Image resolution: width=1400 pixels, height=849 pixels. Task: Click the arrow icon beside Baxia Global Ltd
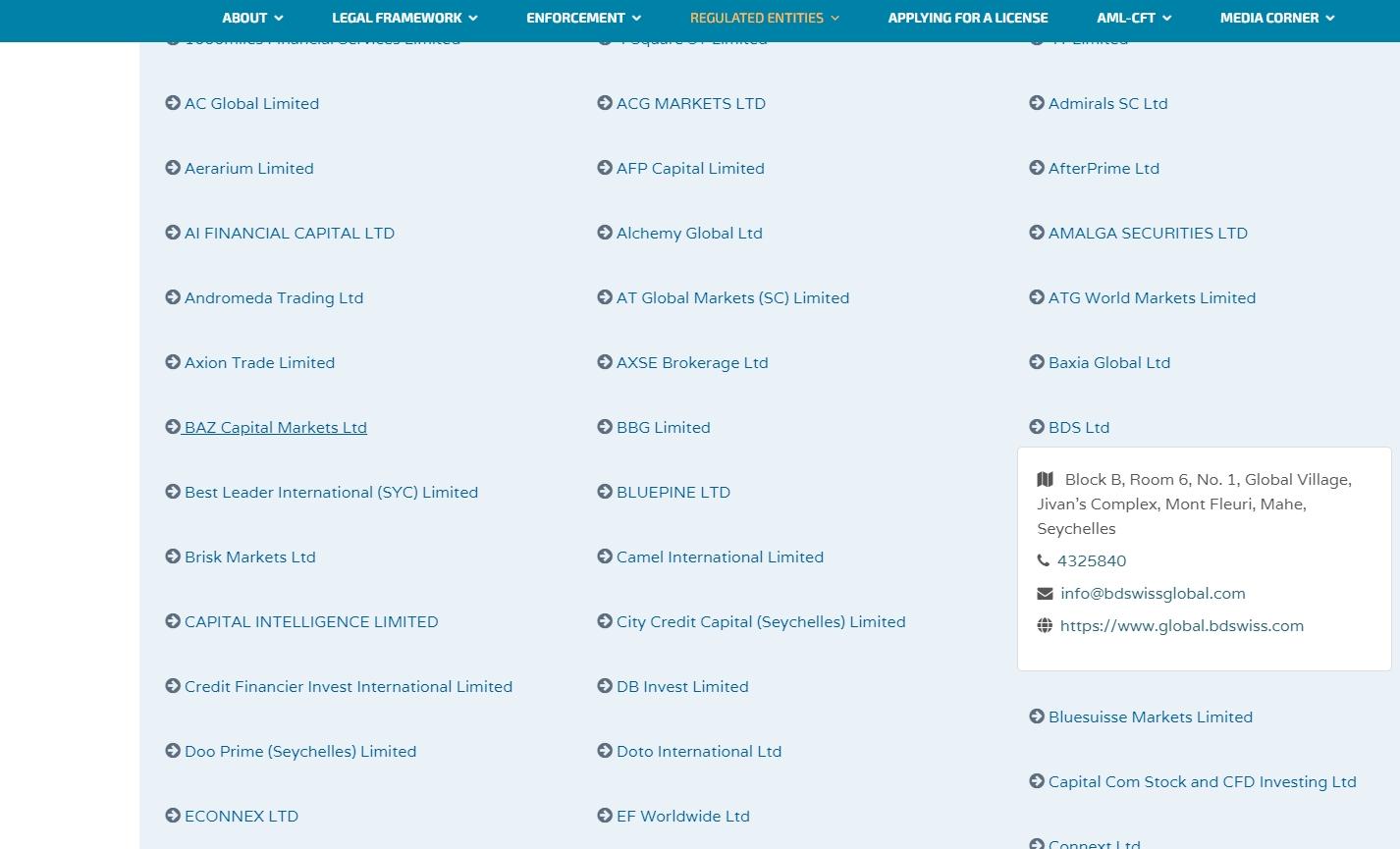1037,362
